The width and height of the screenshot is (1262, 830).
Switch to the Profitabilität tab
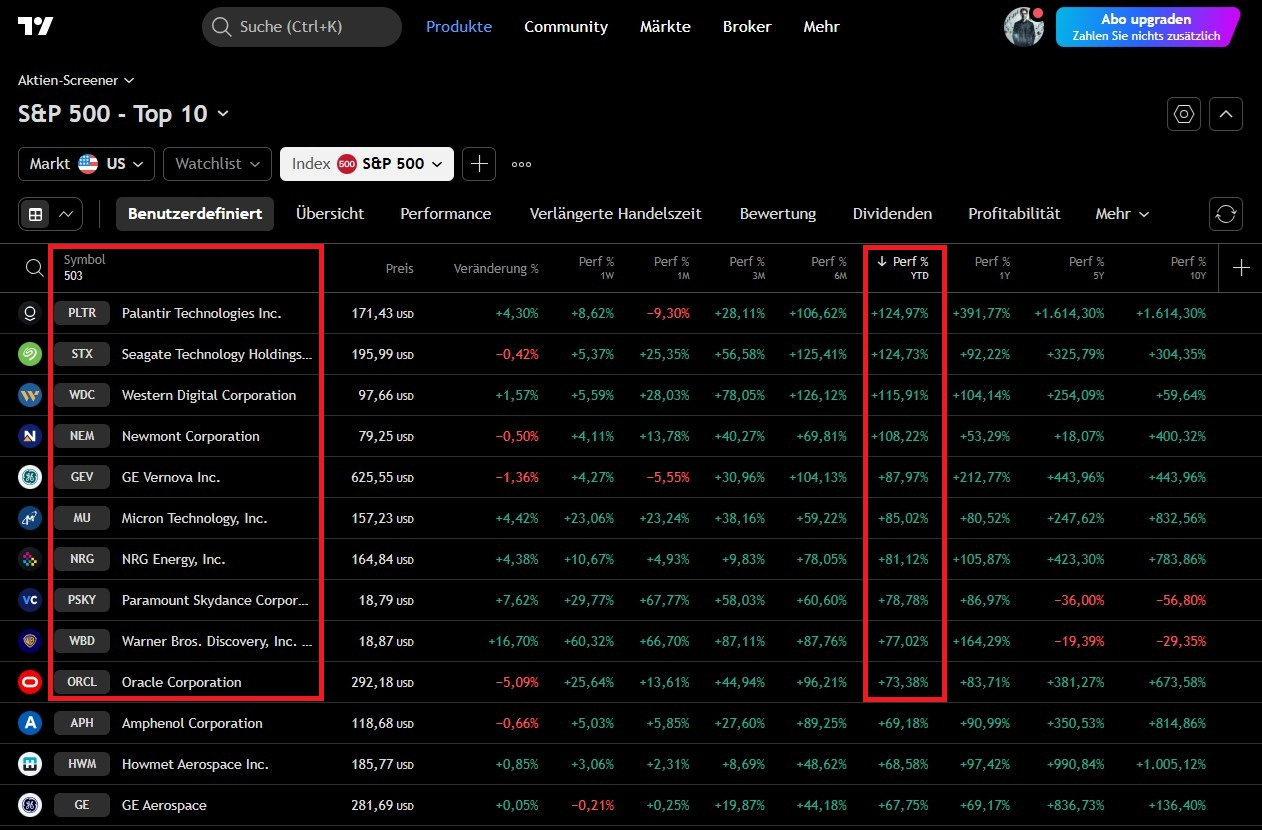pos(1014,214)
